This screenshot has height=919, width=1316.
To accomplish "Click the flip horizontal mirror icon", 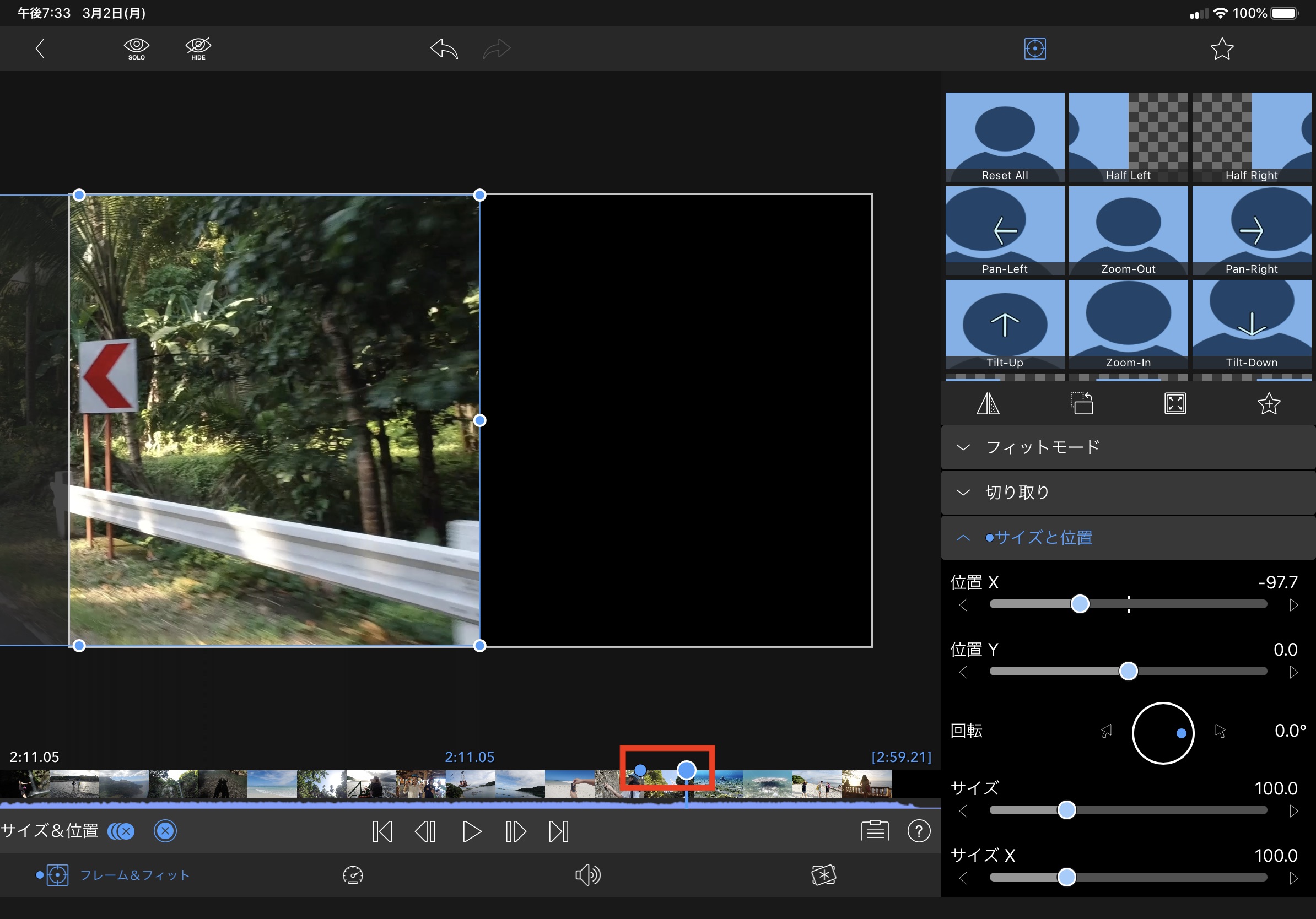I will click(x=988, y=404).
